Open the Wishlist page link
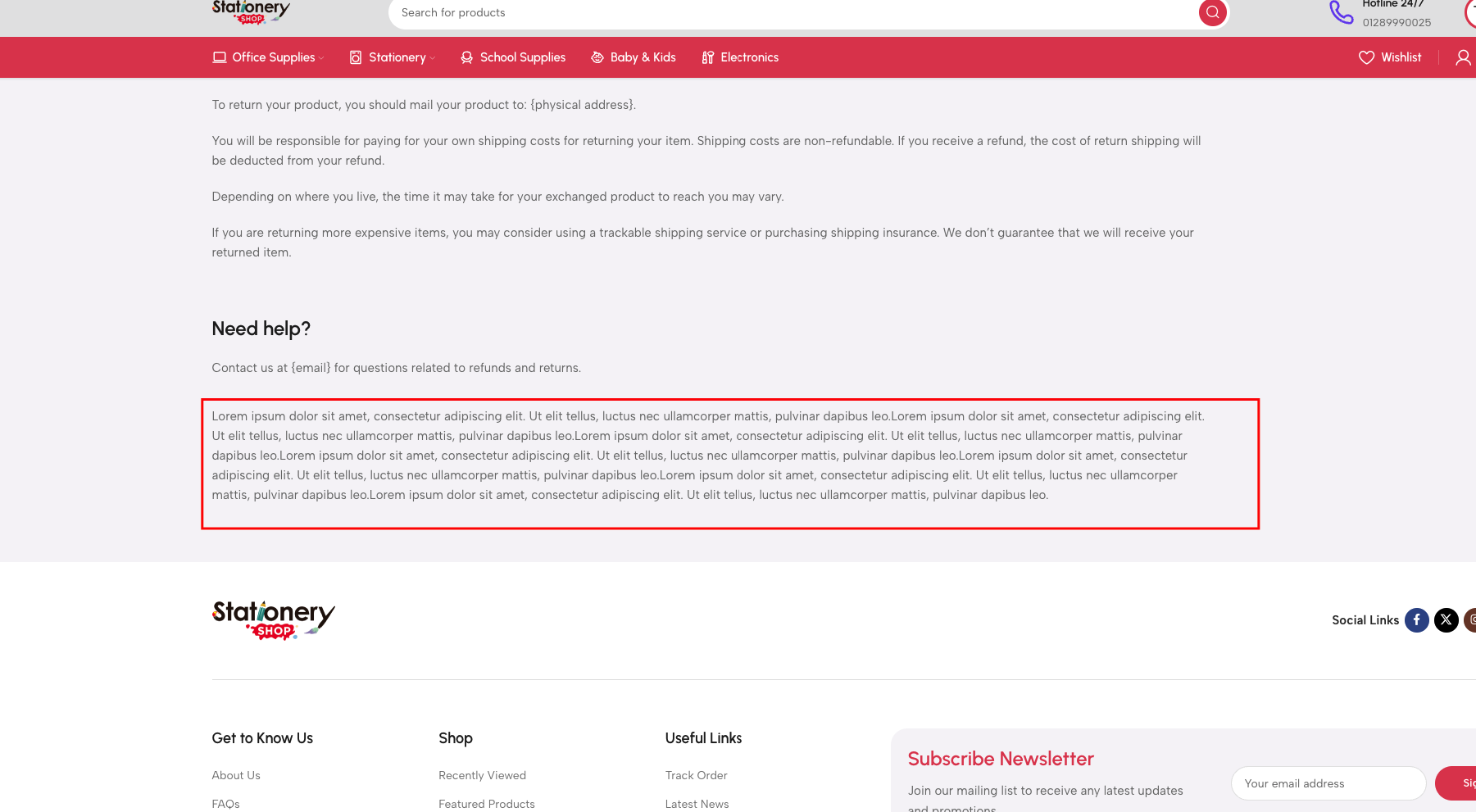Screen dimensions: 1476x812 coord(1401,57)
